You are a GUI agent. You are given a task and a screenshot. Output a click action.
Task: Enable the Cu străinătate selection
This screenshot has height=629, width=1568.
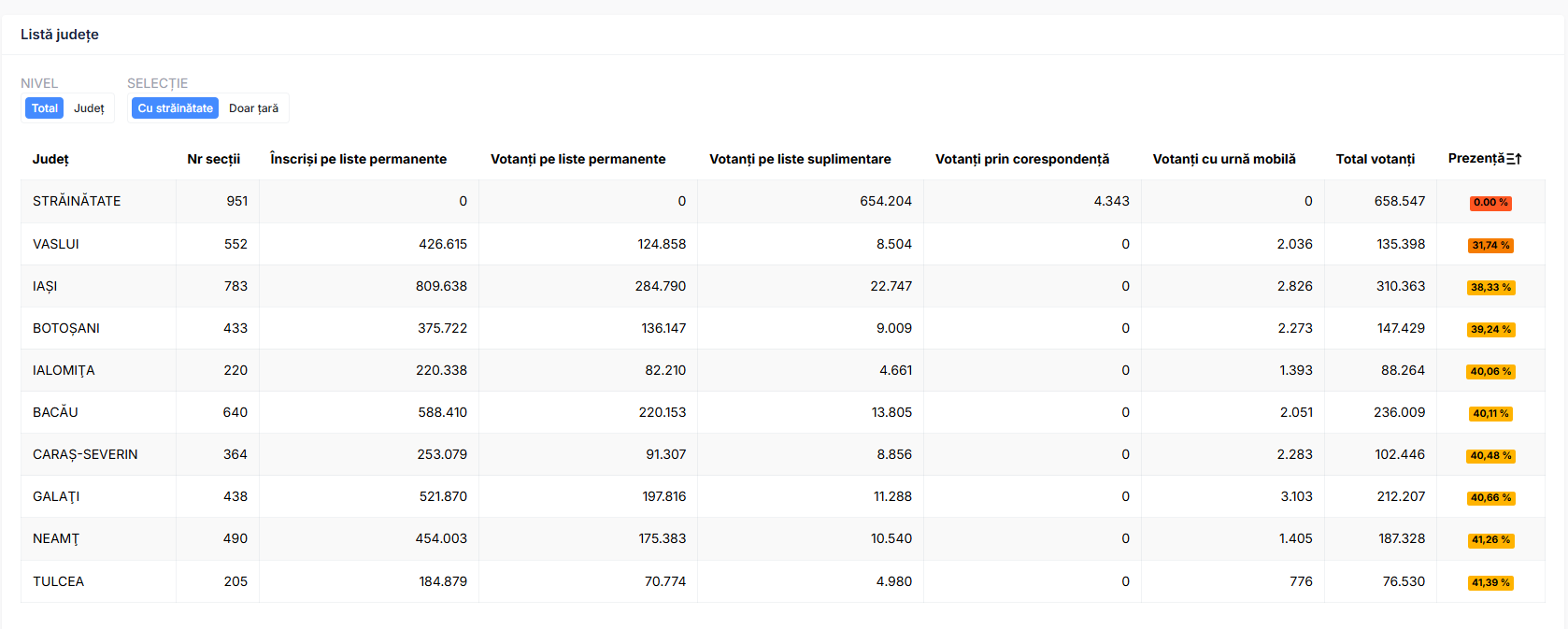point(175,108)
